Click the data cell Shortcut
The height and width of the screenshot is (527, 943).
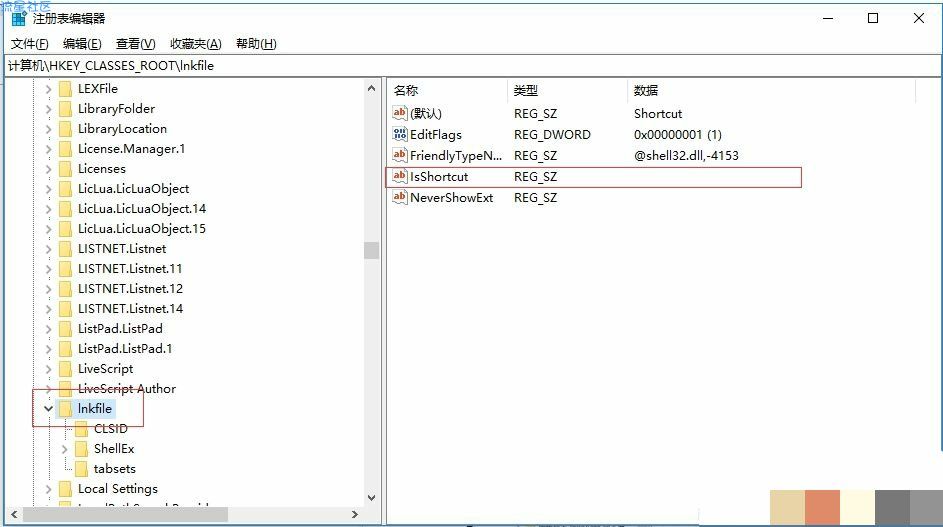658,113
